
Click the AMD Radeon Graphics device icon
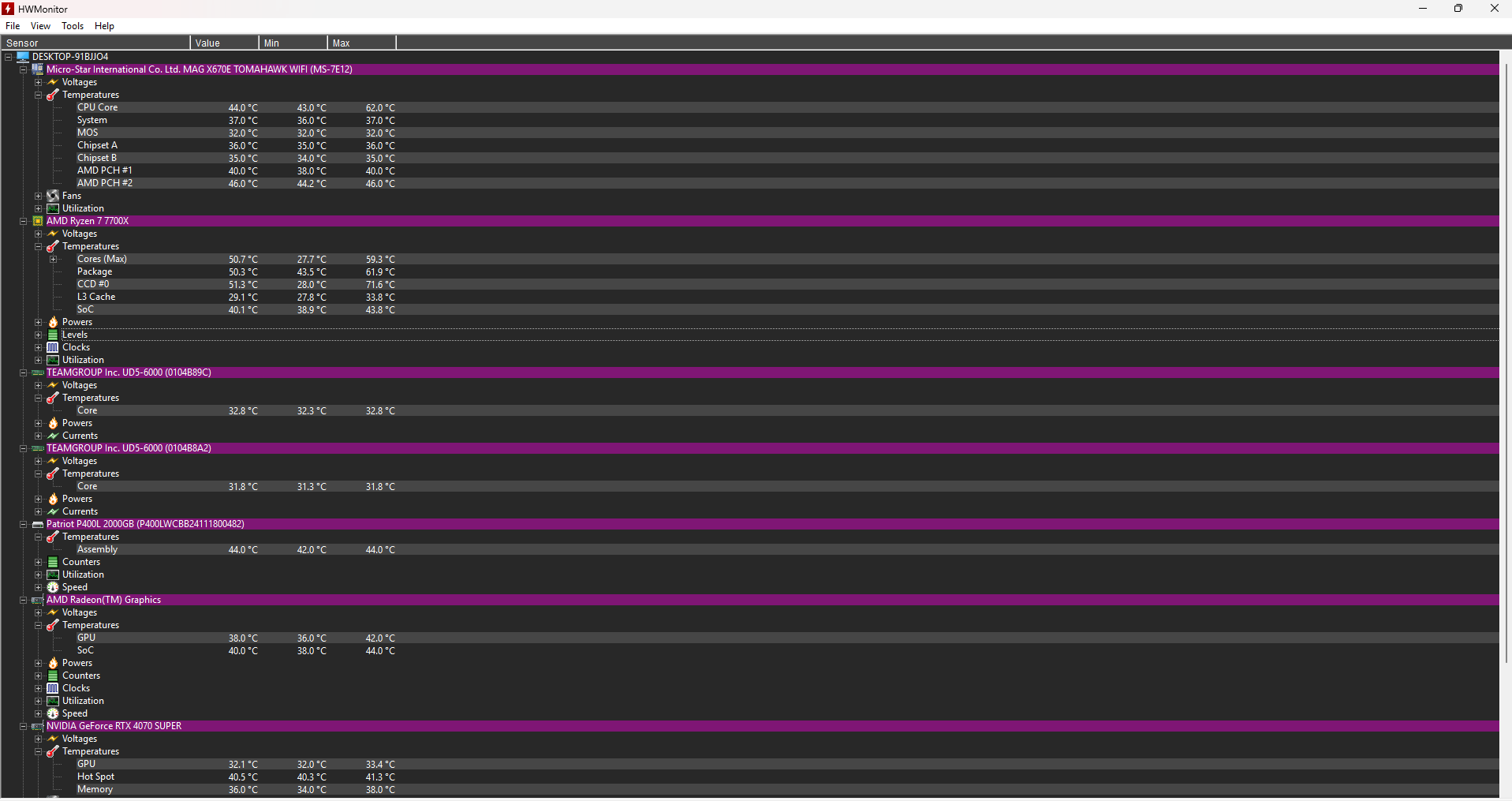coord(37,600)
